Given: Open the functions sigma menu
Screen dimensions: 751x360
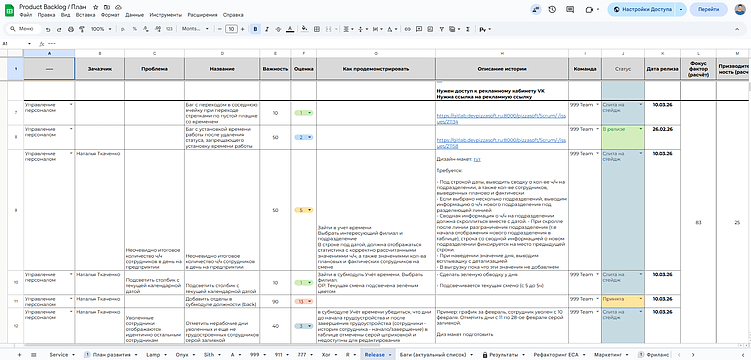Looking at the screenshot, I should click(467, 29).
